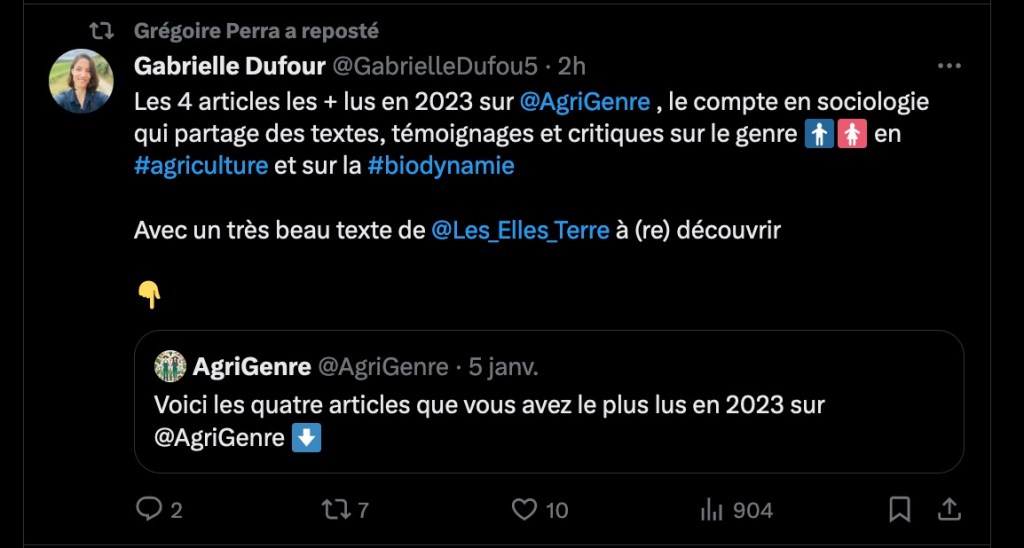This screenshot has height=548, width=1024.
Task: Click the 2h tweet timestamp
Action: 572,66
